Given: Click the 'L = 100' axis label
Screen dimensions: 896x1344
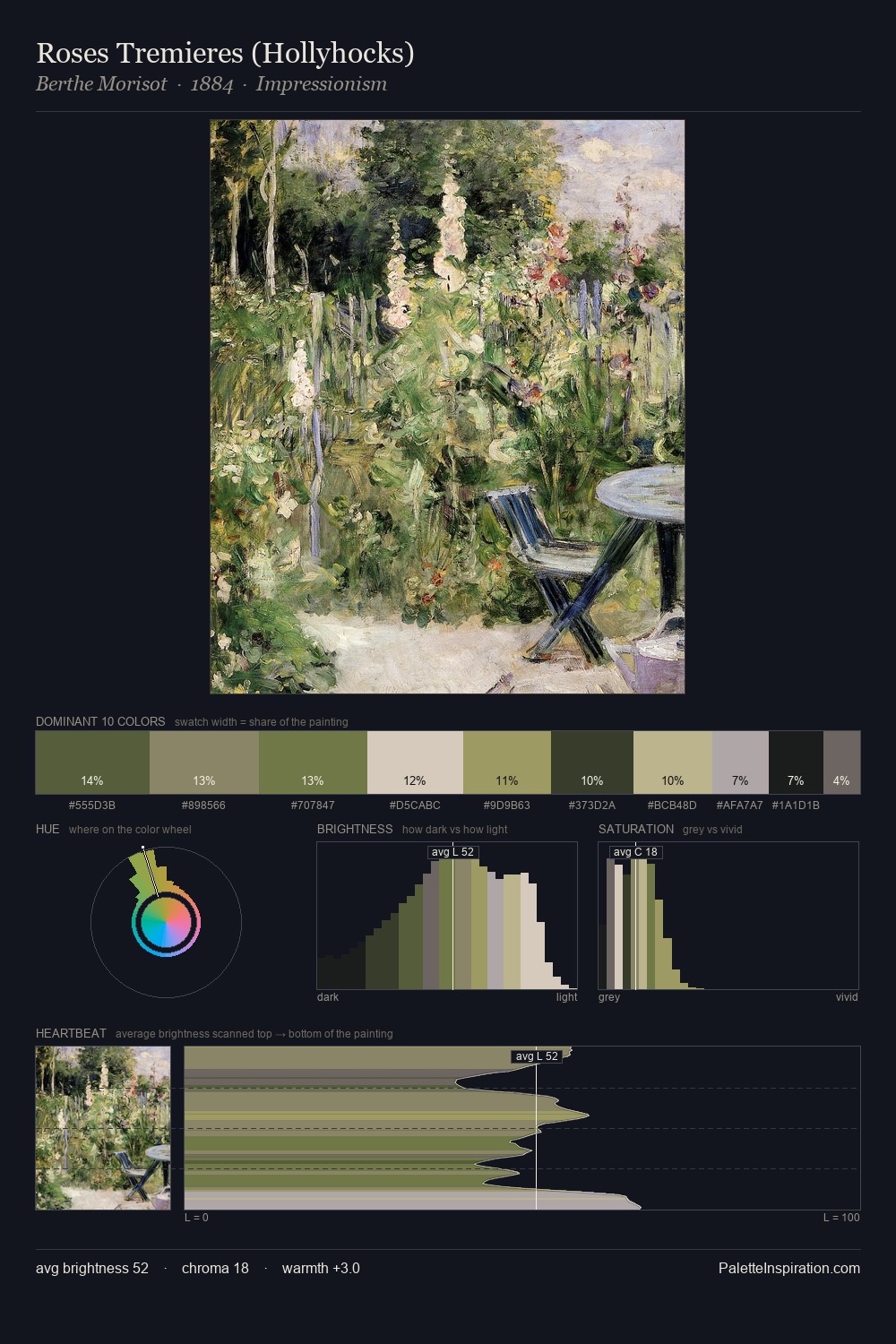Looking at the screenshot, I should [841, 1218].
